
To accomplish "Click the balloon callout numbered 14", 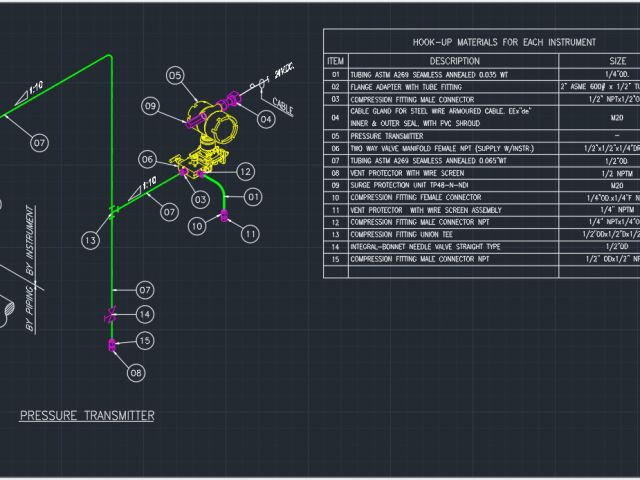I will [x=146, y=314].
